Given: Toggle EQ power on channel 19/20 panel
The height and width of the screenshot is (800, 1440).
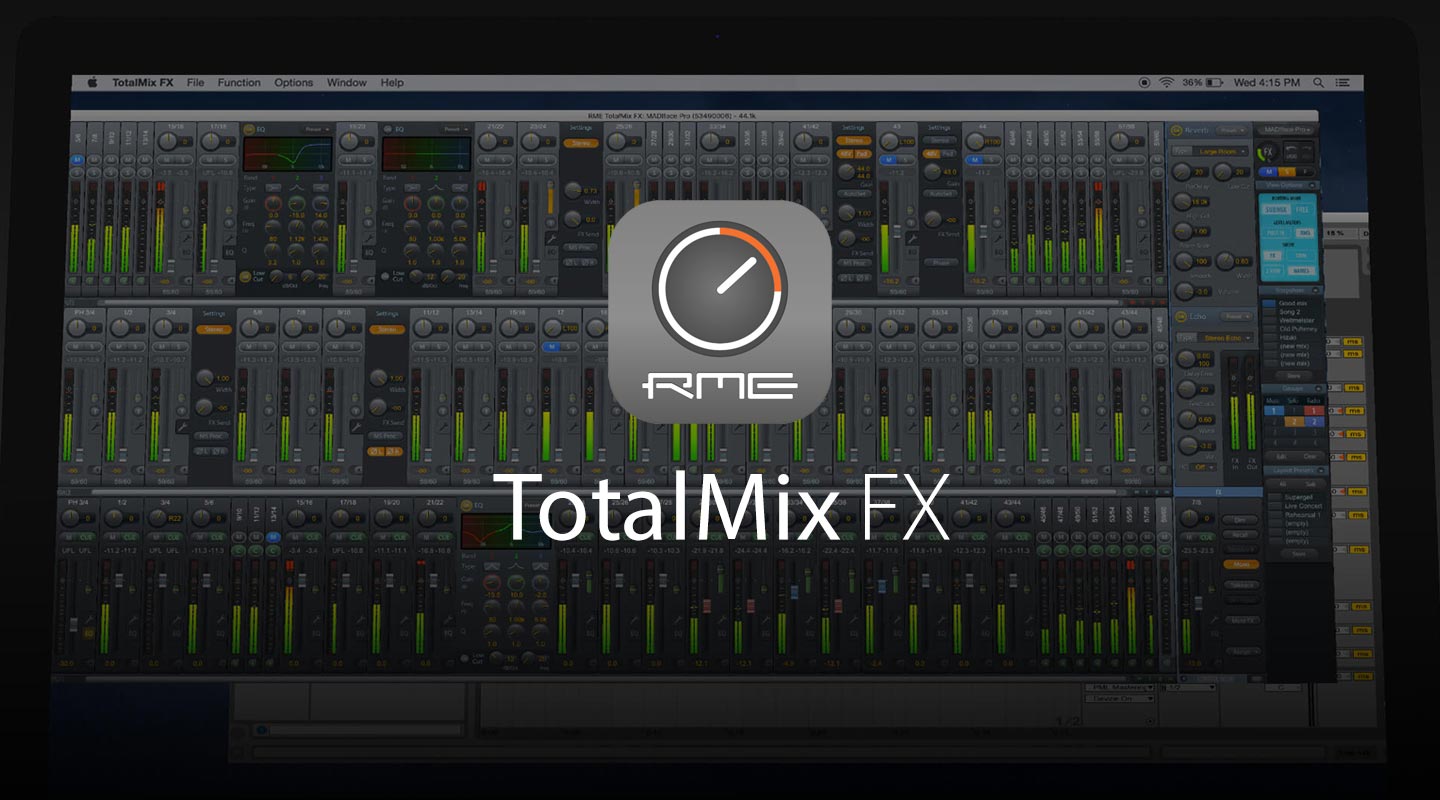Looking at the screenshot, I should 386,129.
